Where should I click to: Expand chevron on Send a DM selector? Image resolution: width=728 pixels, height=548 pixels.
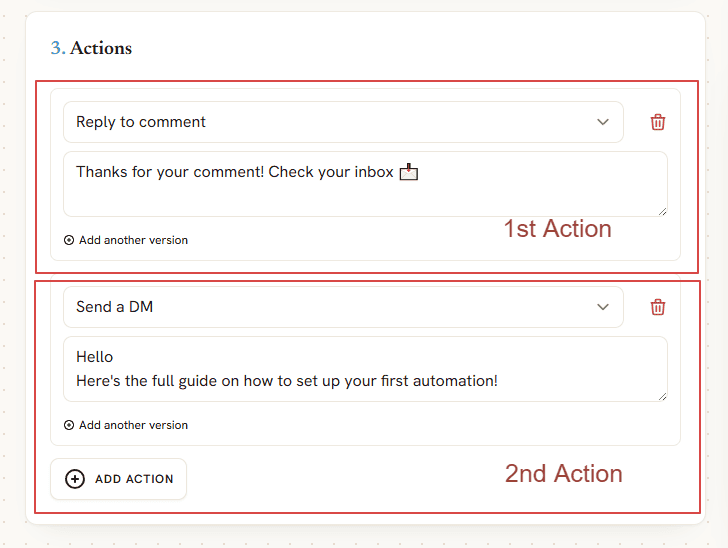[x=603, y=307]
